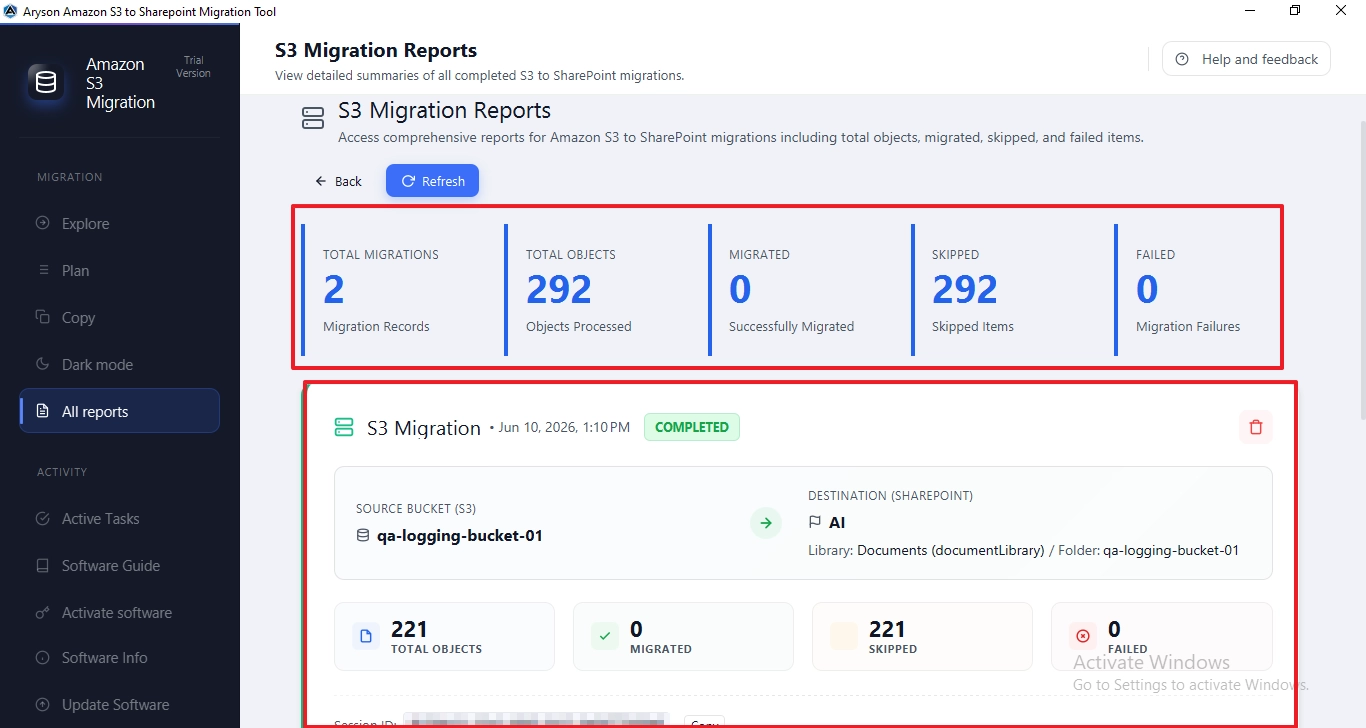Click the date Jun 10, 2026, 1:10 PM

coord(564,427)
